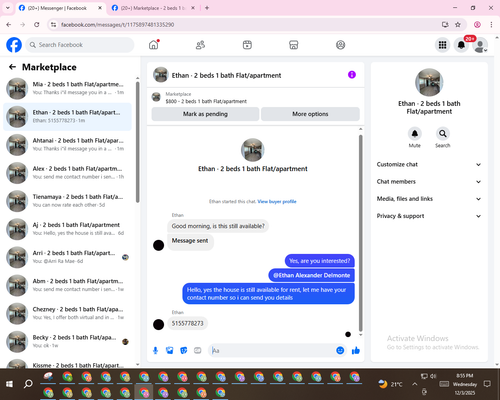Click the Mark as pending button

pyautogui.click(x=205, y=114)
